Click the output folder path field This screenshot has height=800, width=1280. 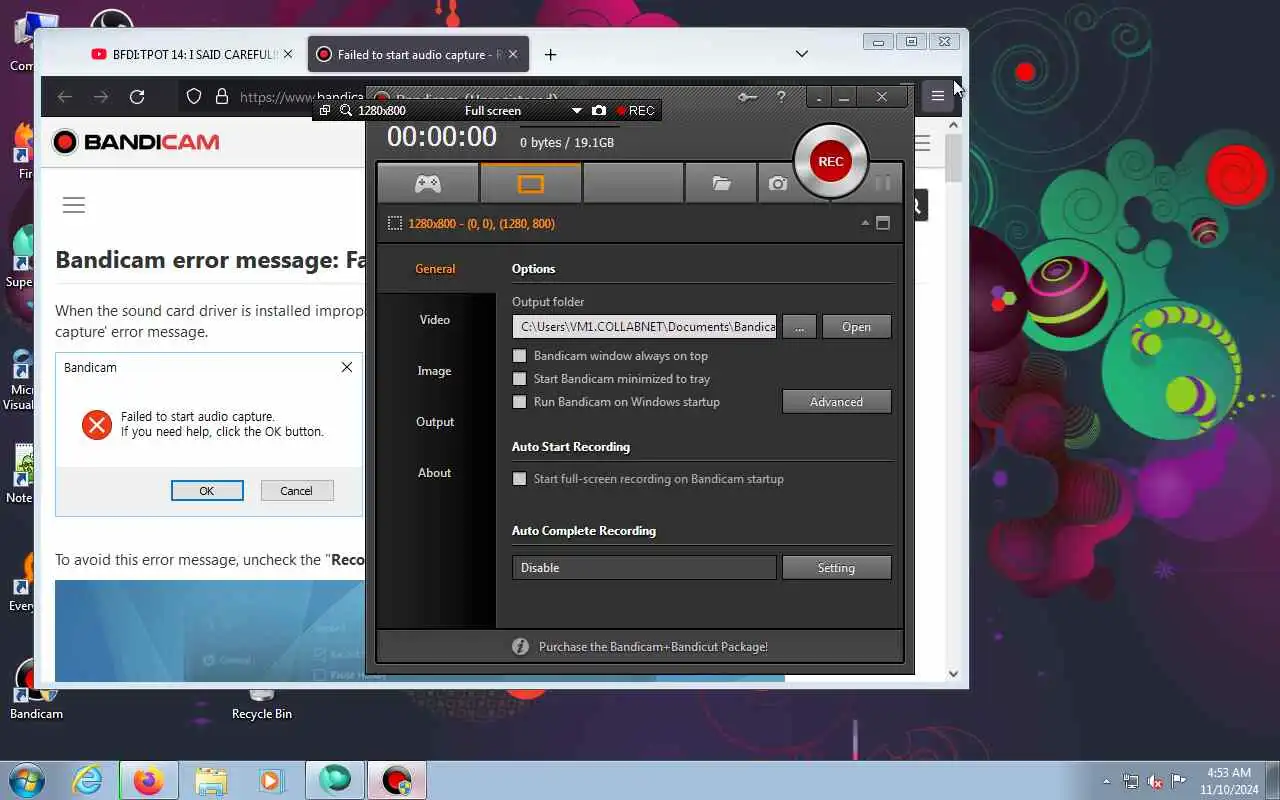click(x=644, y=327)
